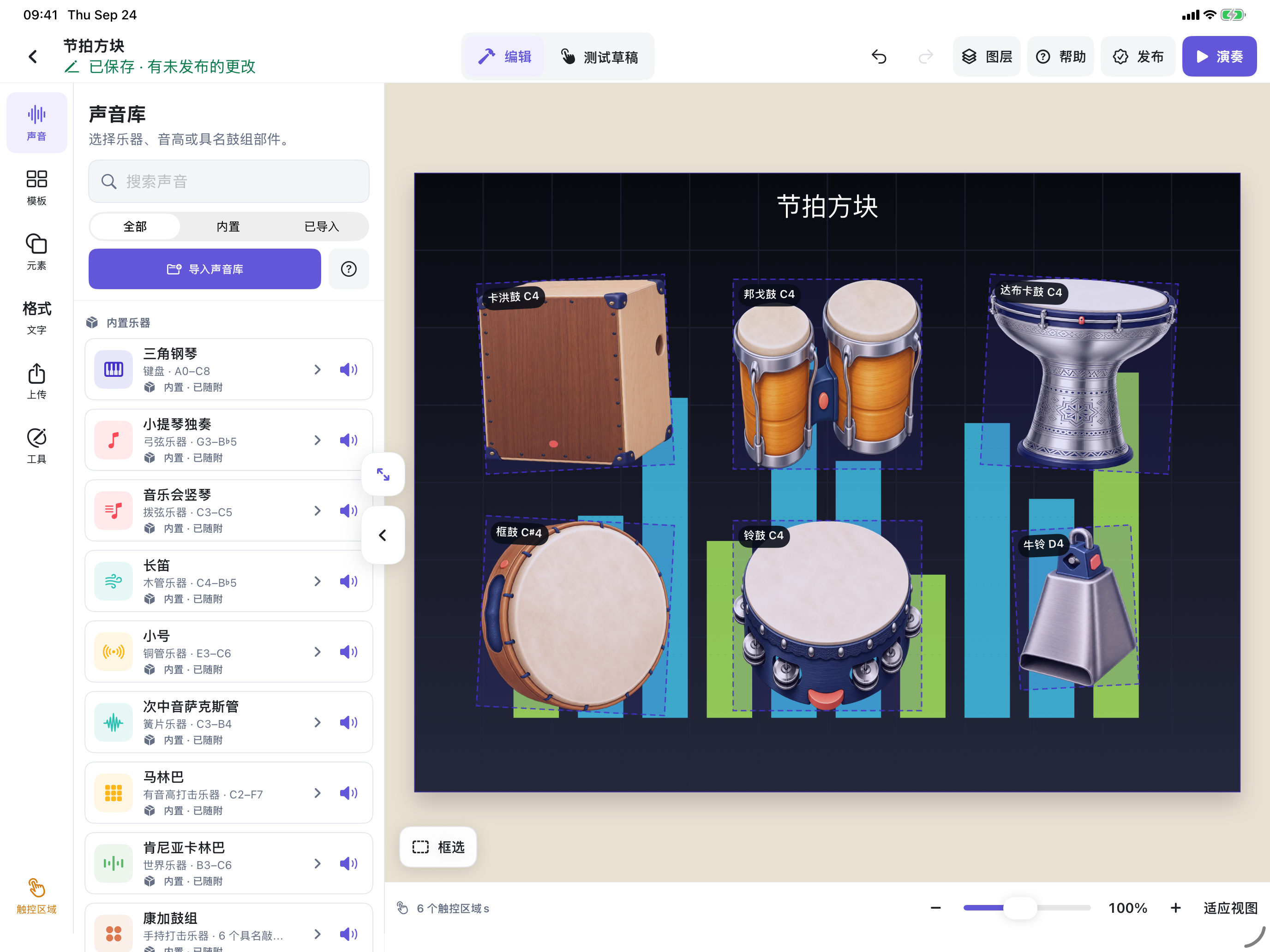The image size is (1270, 952).
Task: Select the 全部 filter tab
Action: coord(135,226)
